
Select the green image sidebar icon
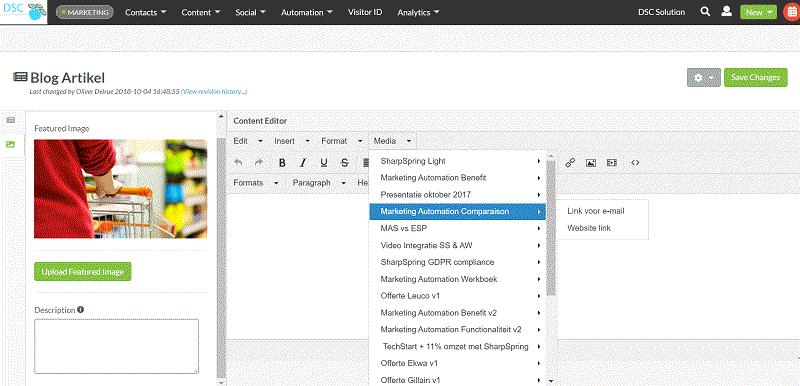click(x=10, y=144)
